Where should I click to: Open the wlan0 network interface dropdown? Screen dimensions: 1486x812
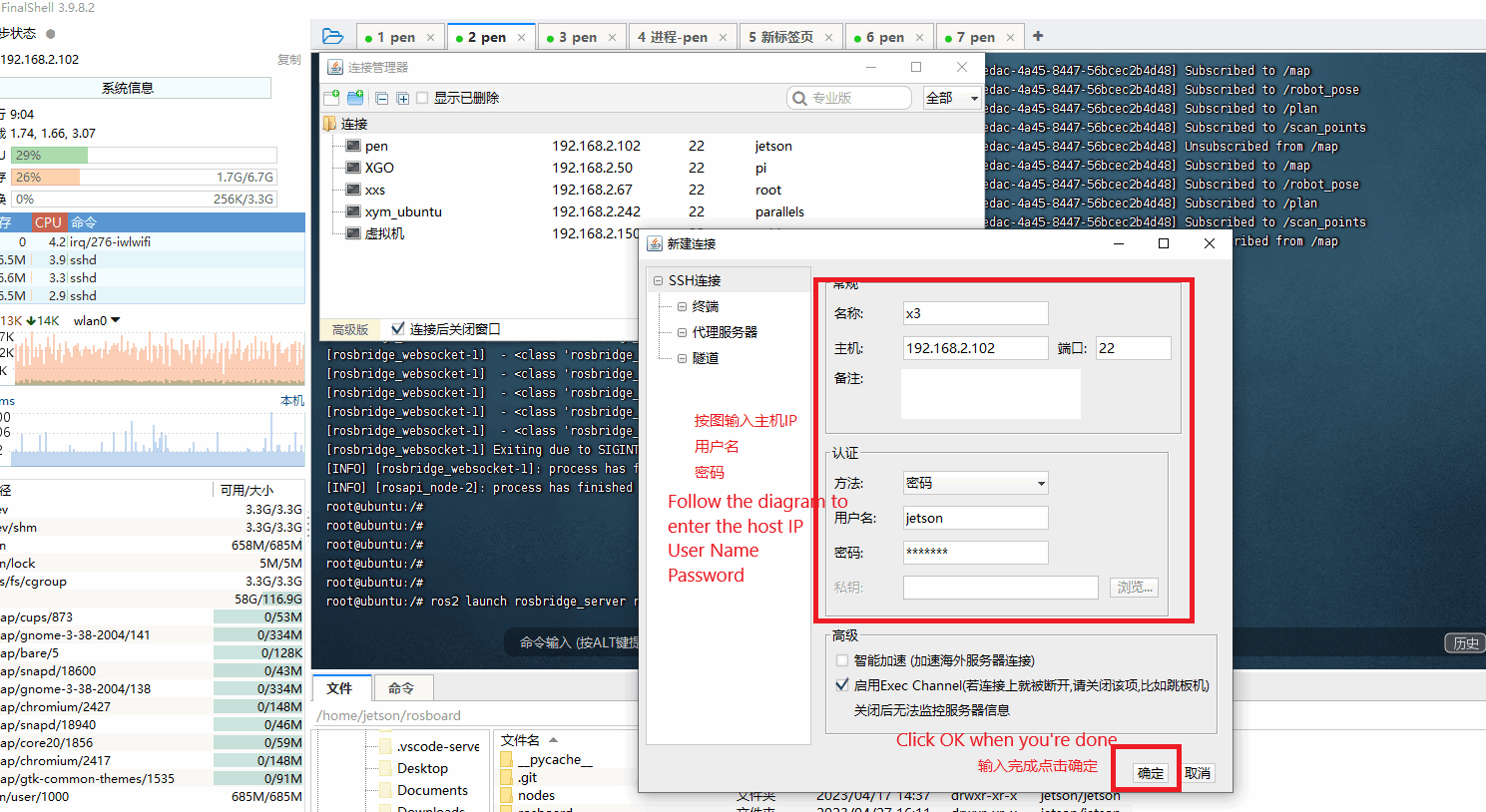(x=116, y=320)
